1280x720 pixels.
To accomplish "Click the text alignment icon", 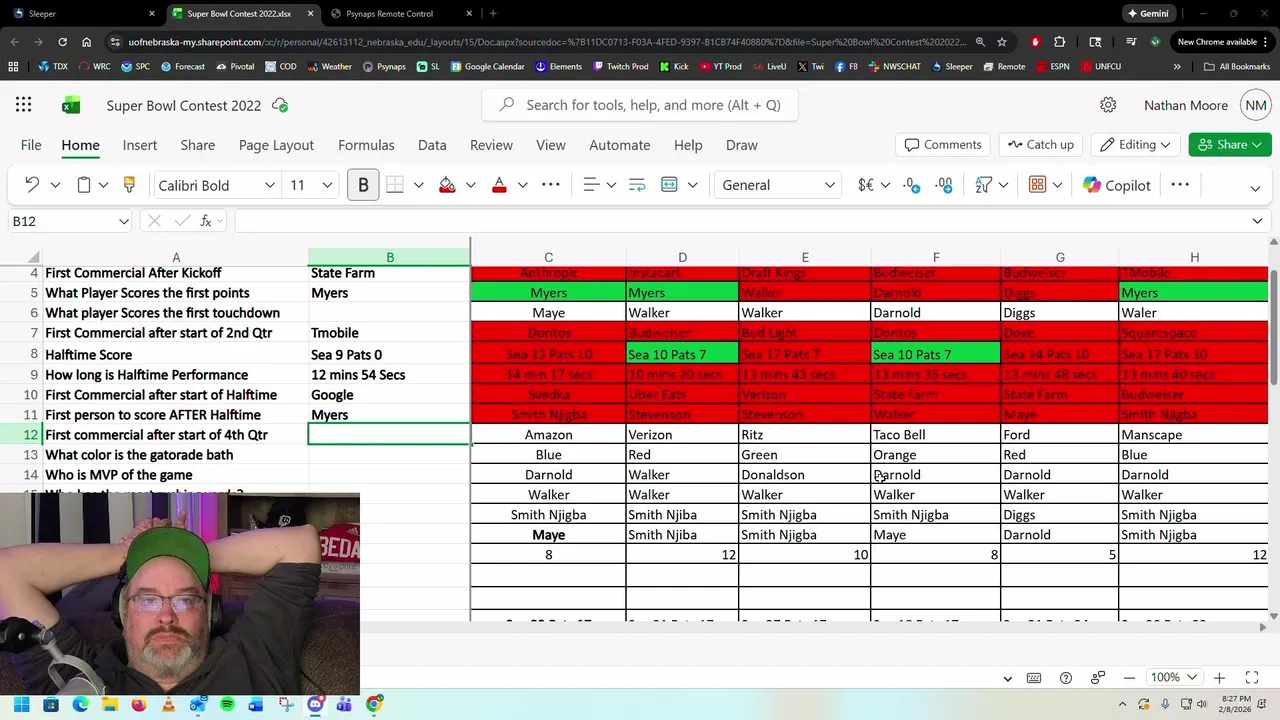I will pyautogui.click(x=591, y=185).
